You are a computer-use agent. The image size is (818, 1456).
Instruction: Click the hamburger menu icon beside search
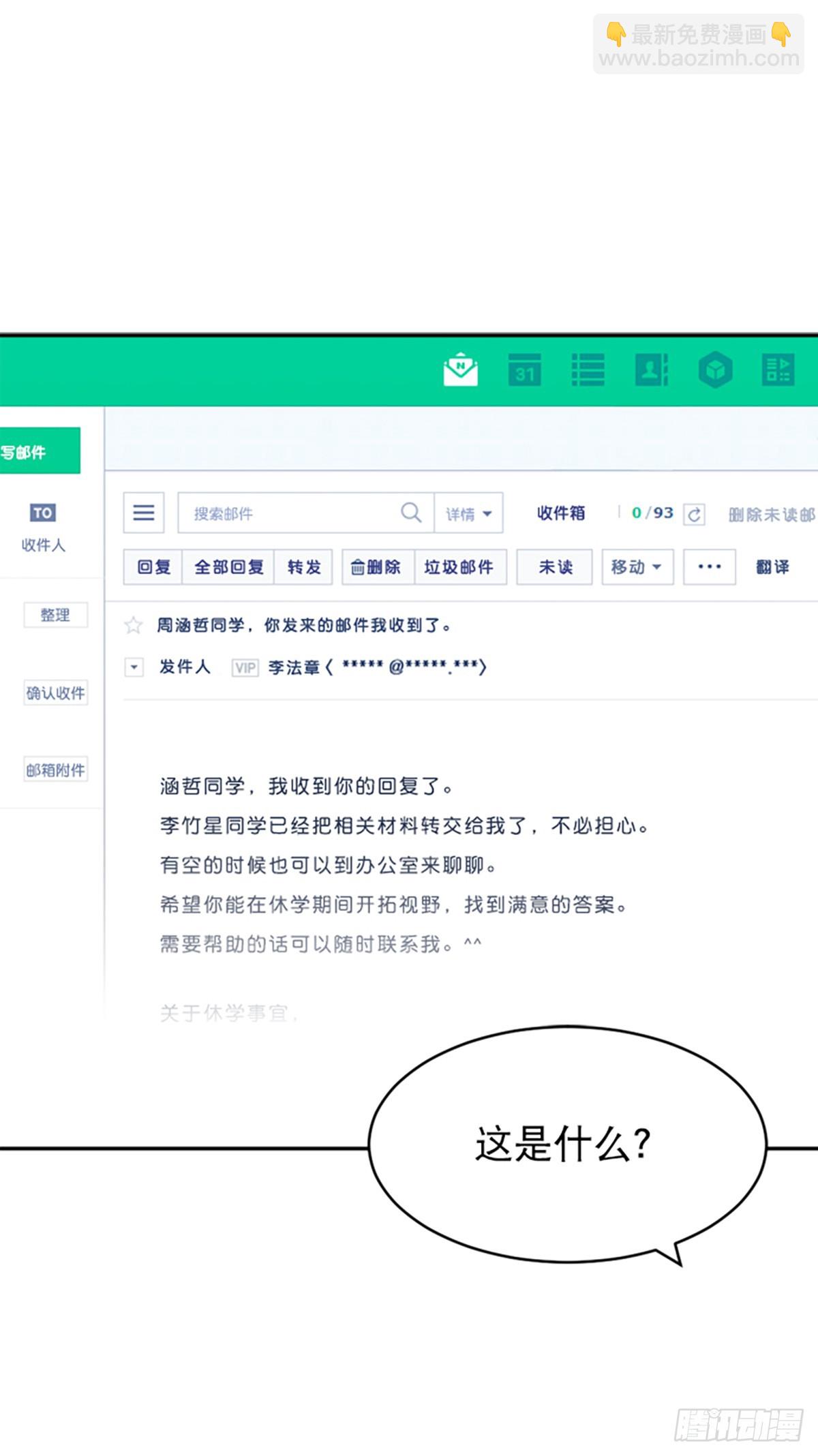pos(144,513)
